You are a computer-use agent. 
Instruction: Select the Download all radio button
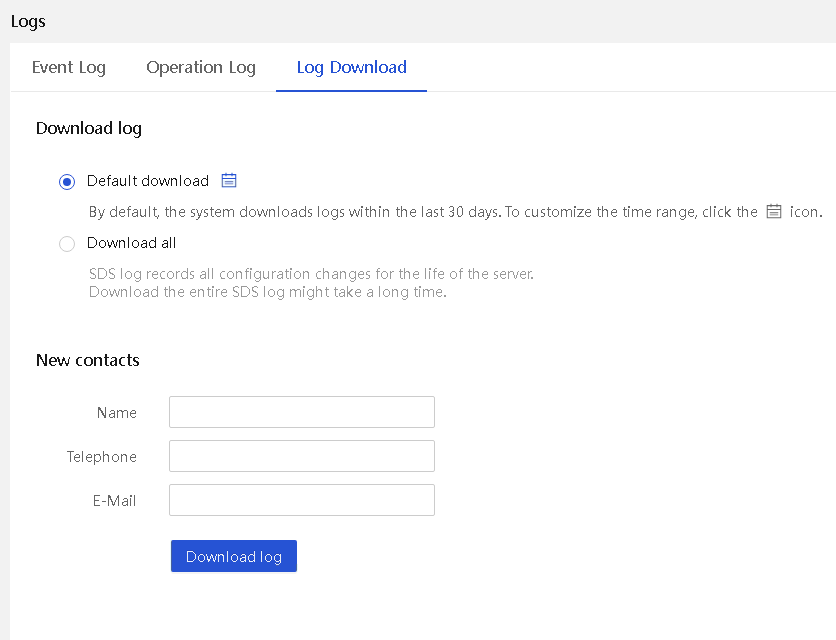[x=67, y=244]
